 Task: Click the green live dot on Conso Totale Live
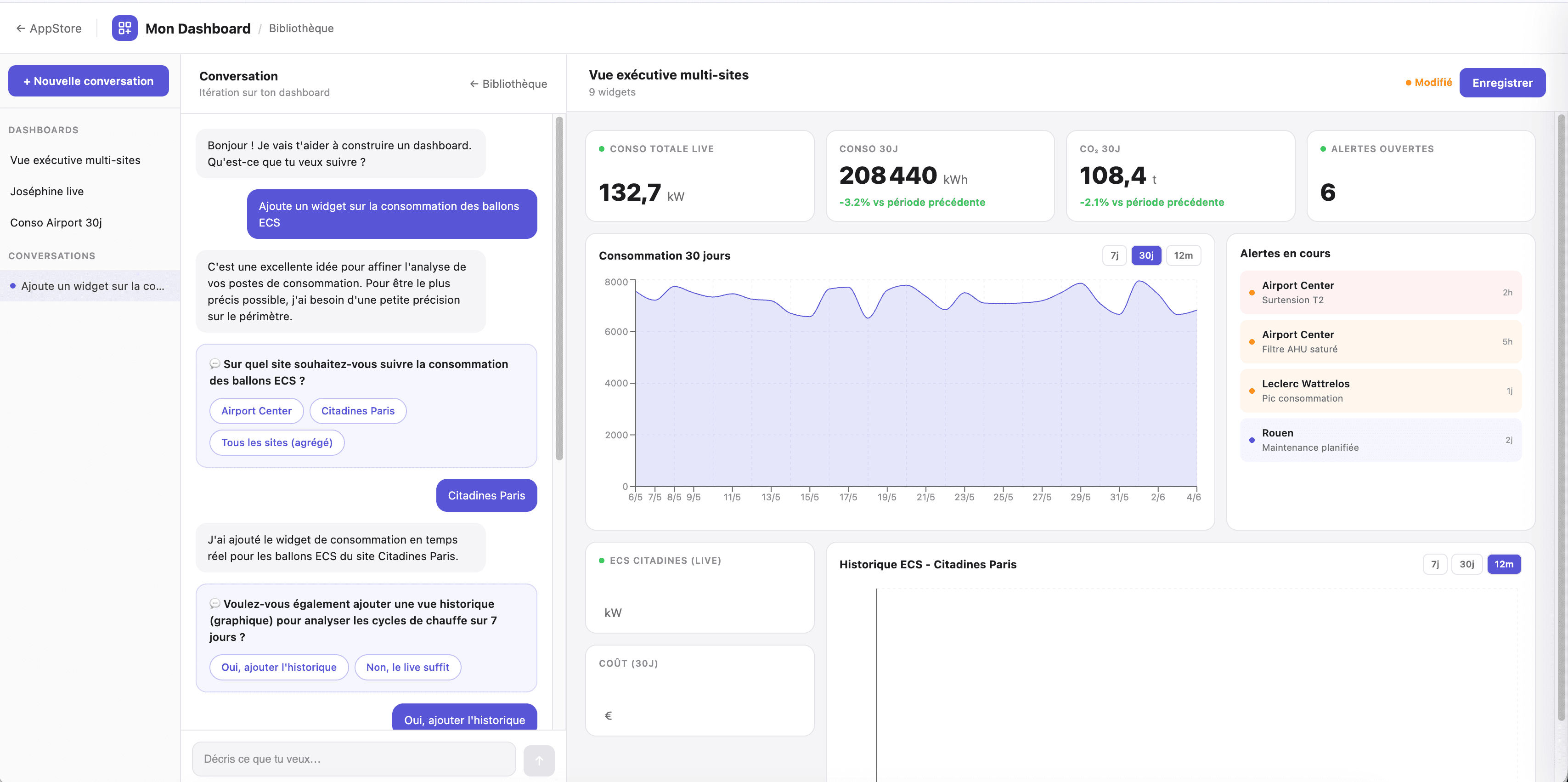tap(601, 148)
